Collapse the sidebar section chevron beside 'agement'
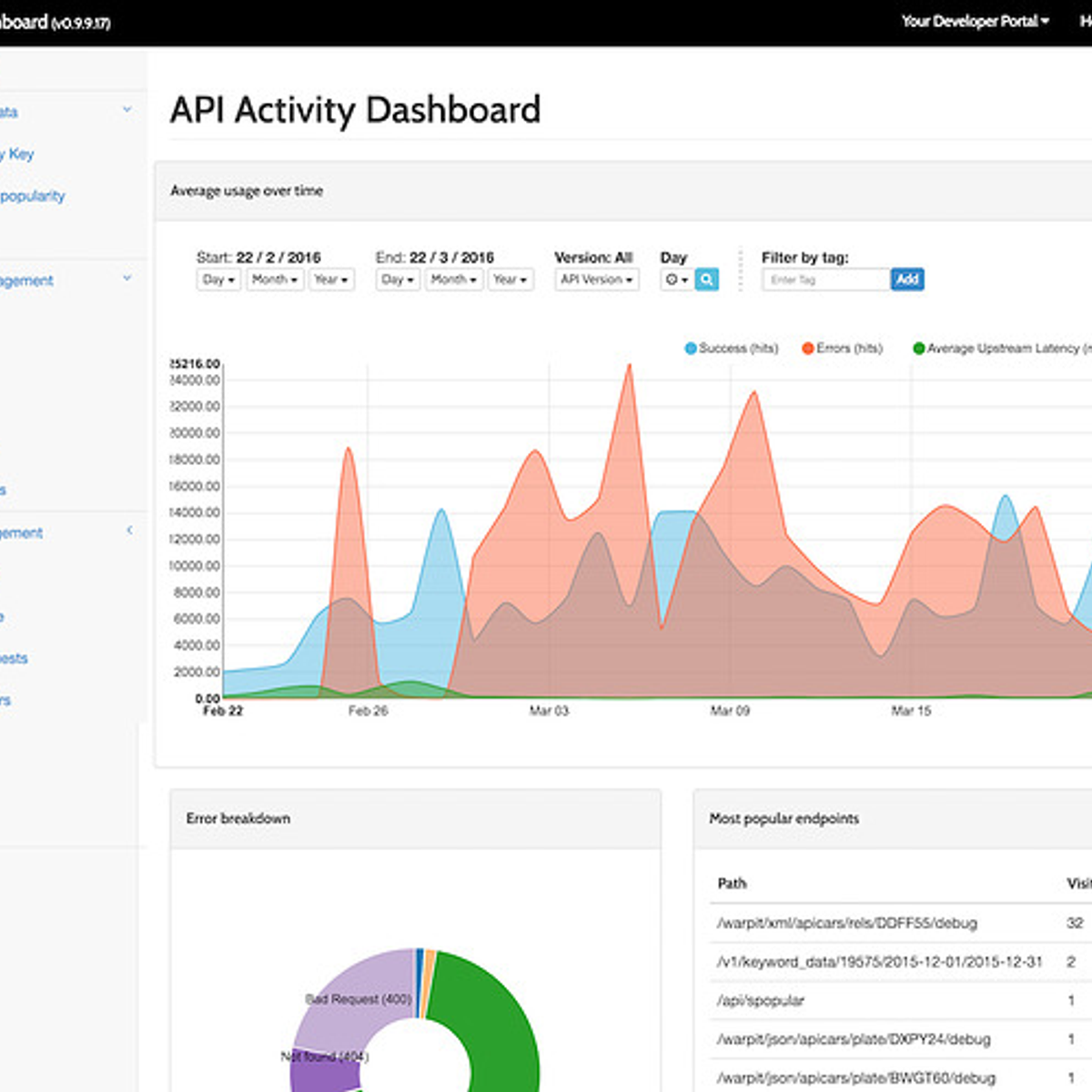 click(127, 278)
